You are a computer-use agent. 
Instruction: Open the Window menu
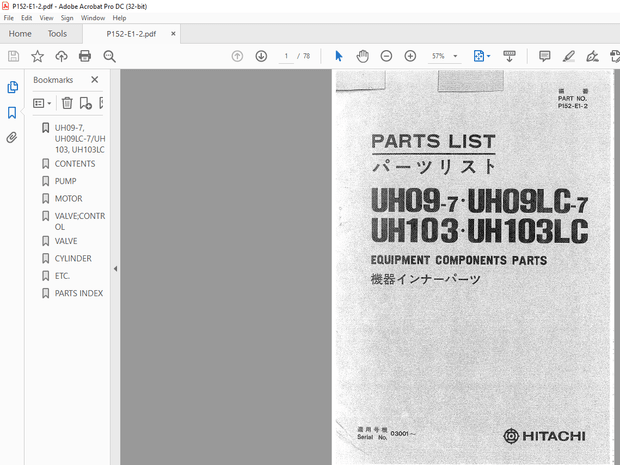point(93,18)
